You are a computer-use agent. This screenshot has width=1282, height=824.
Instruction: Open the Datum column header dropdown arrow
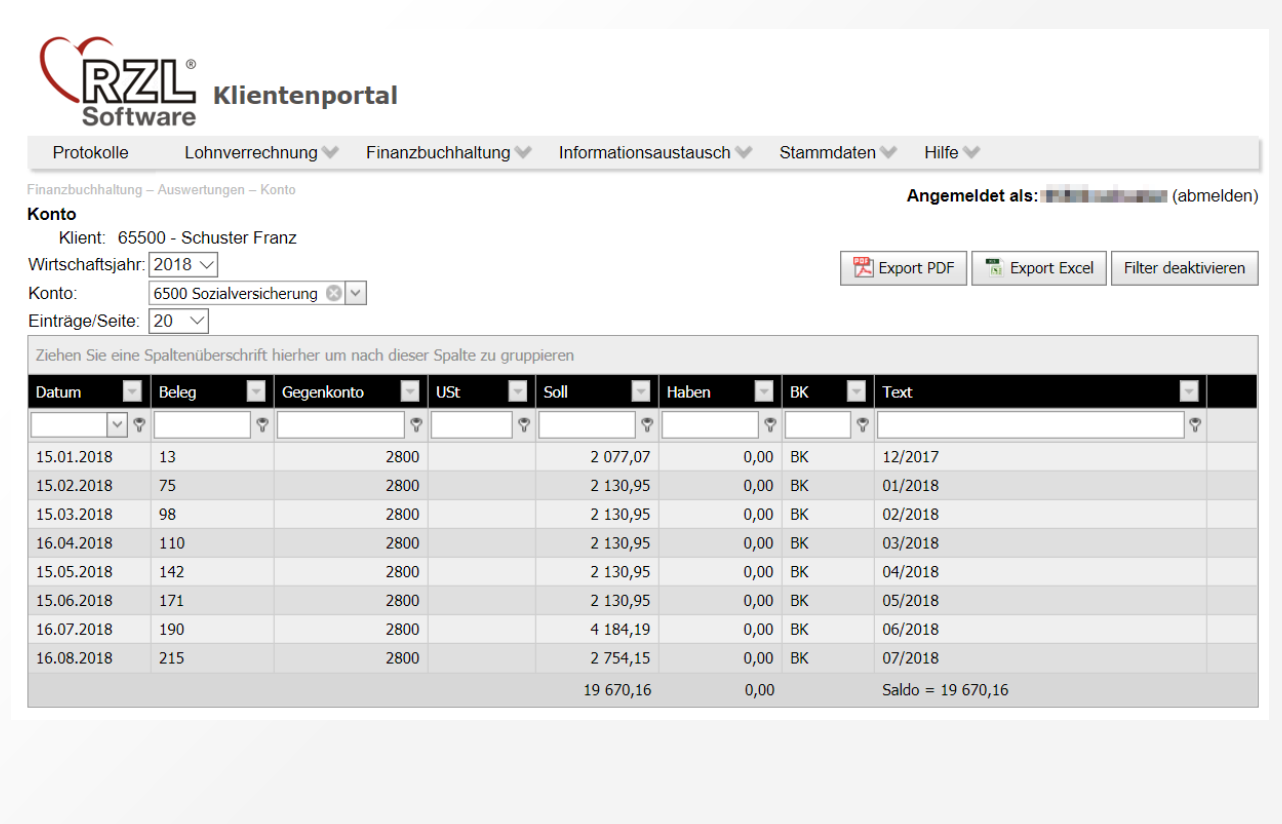tap(131, 391)
